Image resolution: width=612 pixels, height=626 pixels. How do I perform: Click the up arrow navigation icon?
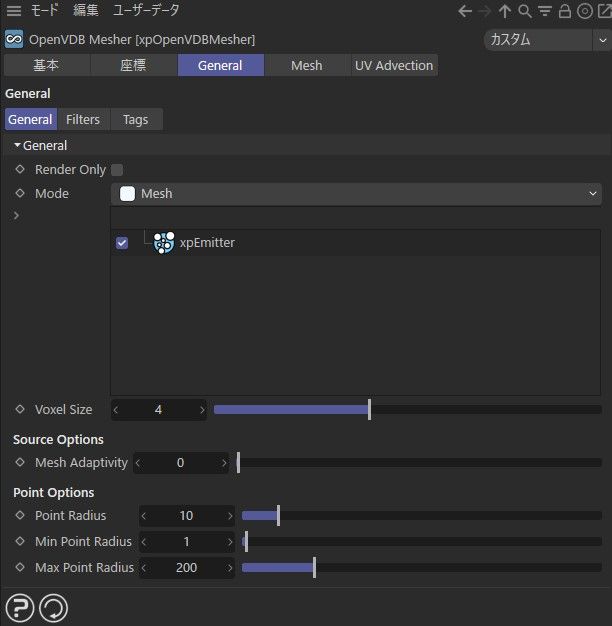[505, 11]
